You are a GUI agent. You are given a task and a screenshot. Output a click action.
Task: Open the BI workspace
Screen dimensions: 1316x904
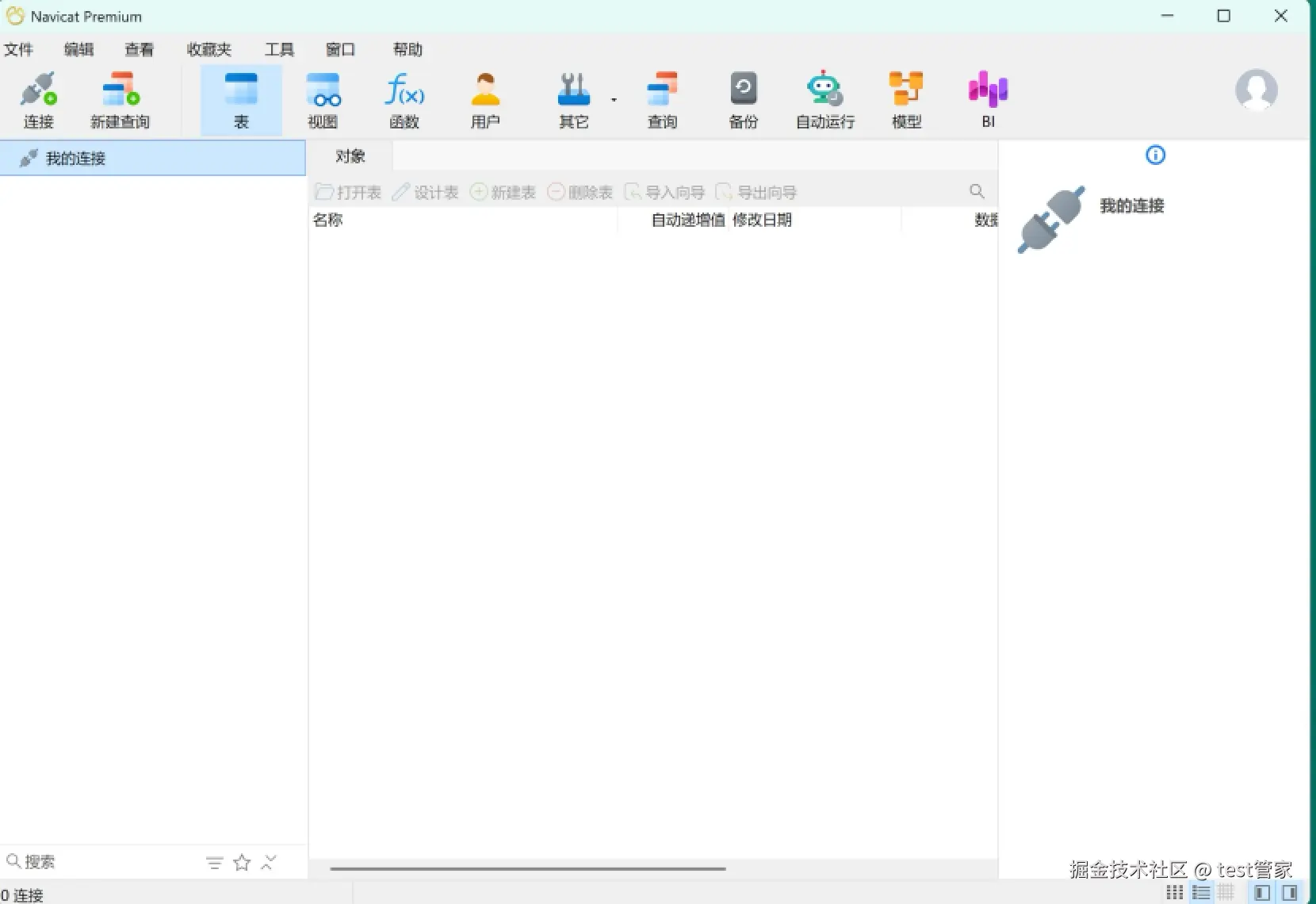click(x=988, y=98)
